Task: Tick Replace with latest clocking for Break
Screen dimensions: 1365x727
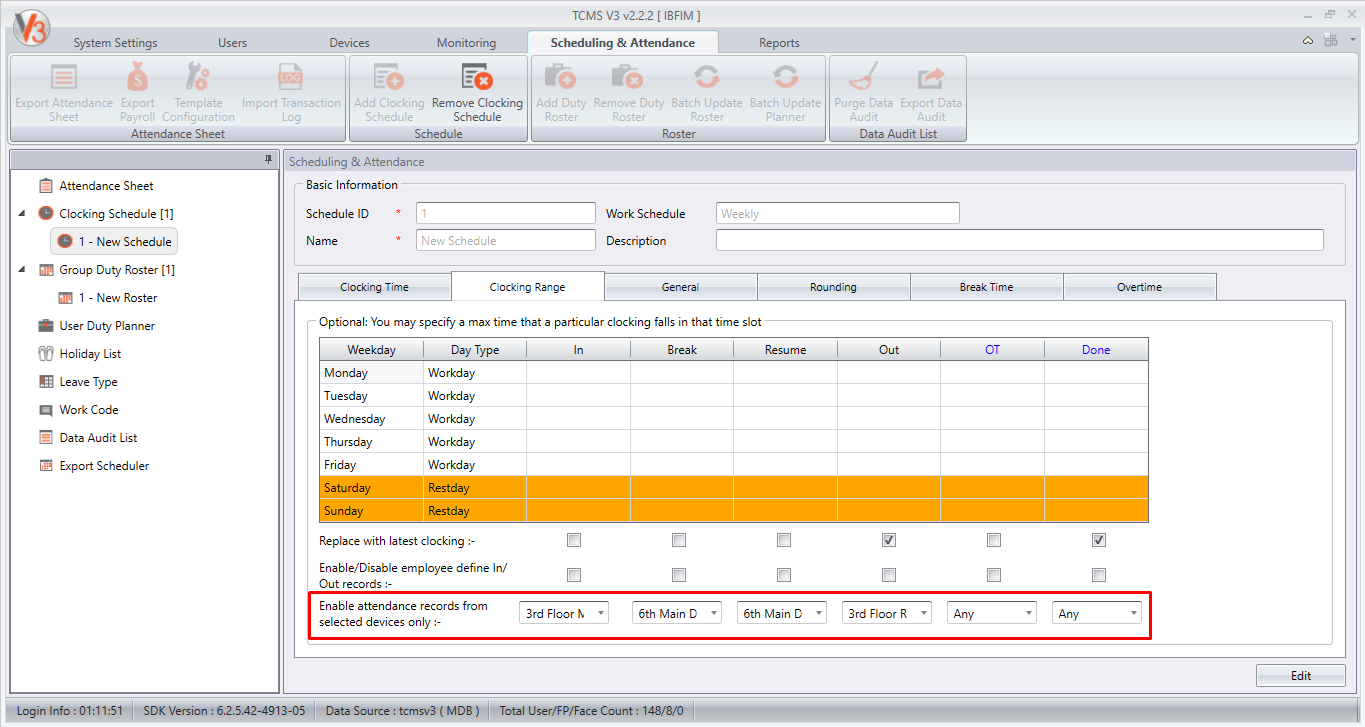Action: (679, 540)
